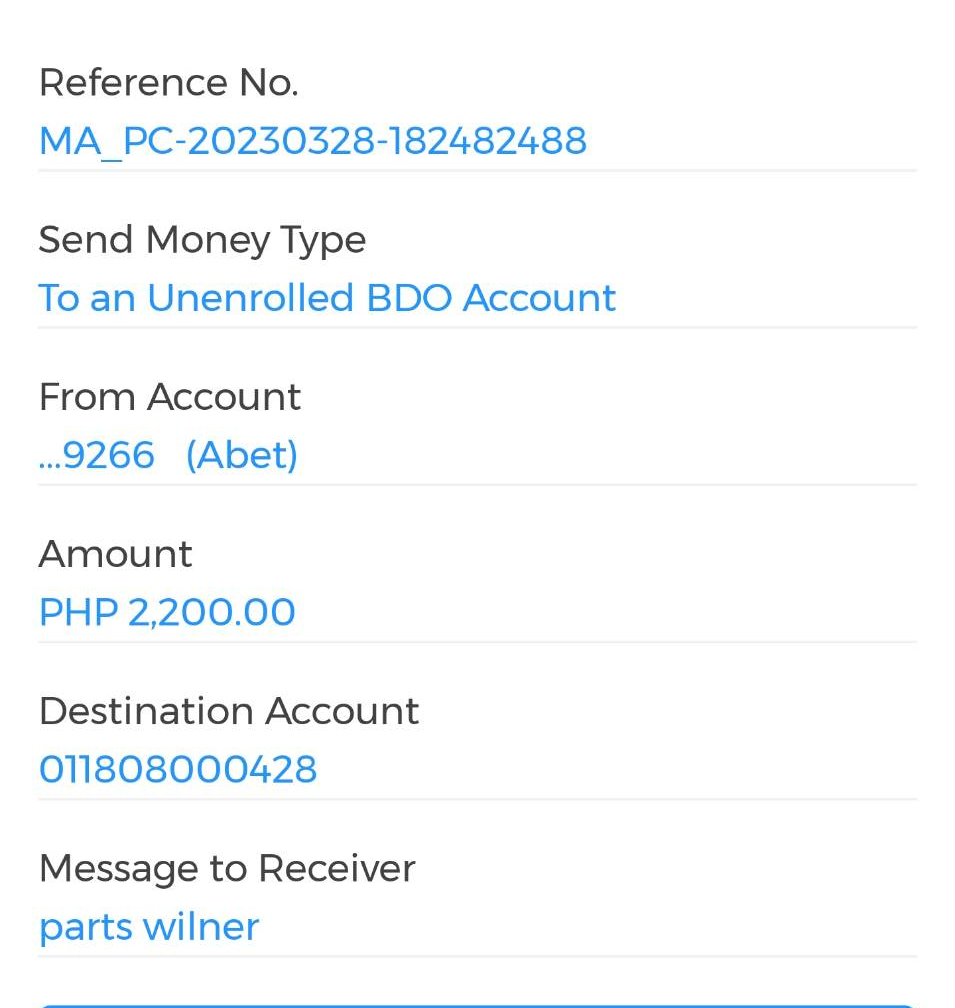Select destination account number 011808000428
Screen dimensions: 955x1008
(178, 769)
